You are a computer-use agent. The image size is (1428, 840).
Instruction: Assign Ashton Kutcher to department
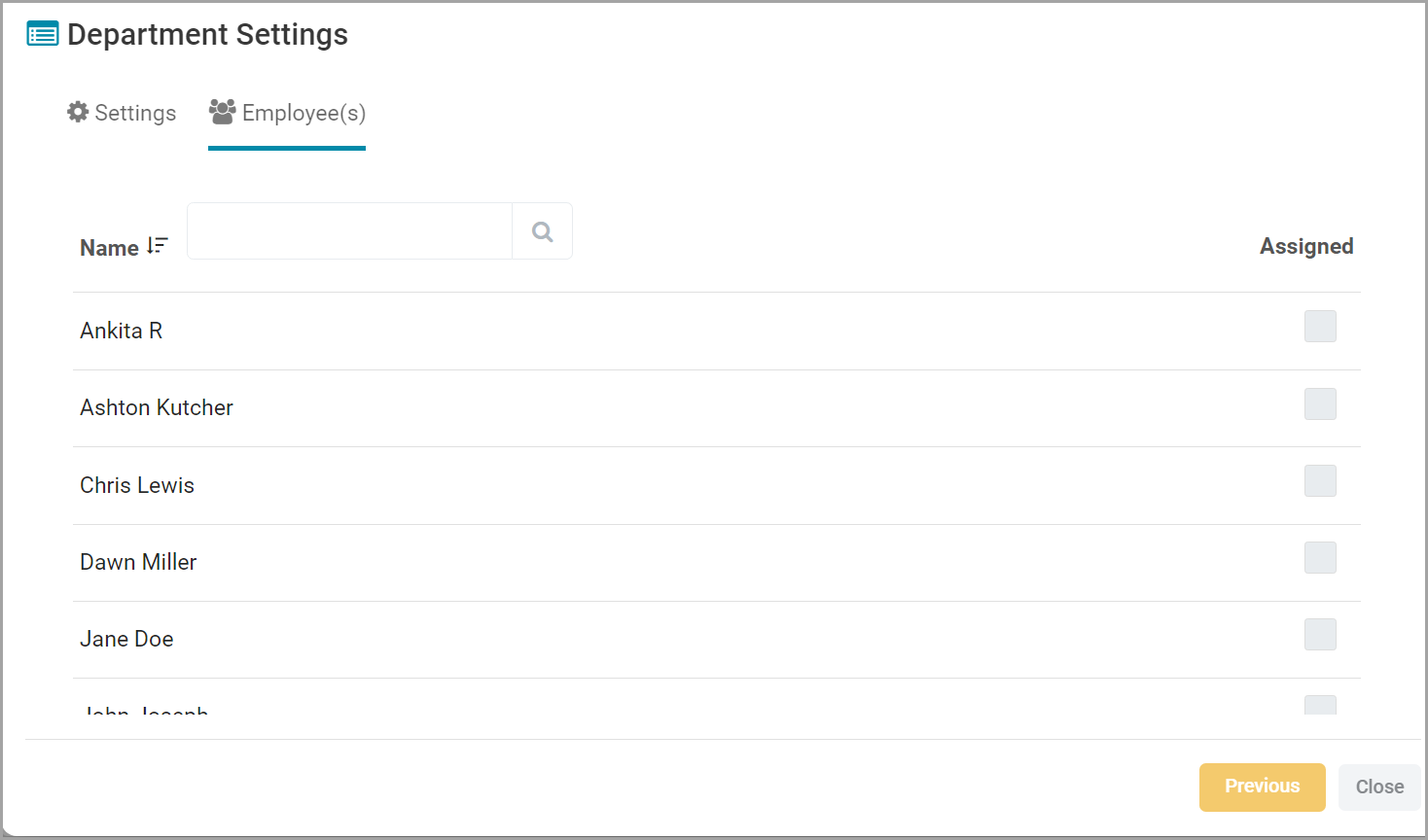1320,403
